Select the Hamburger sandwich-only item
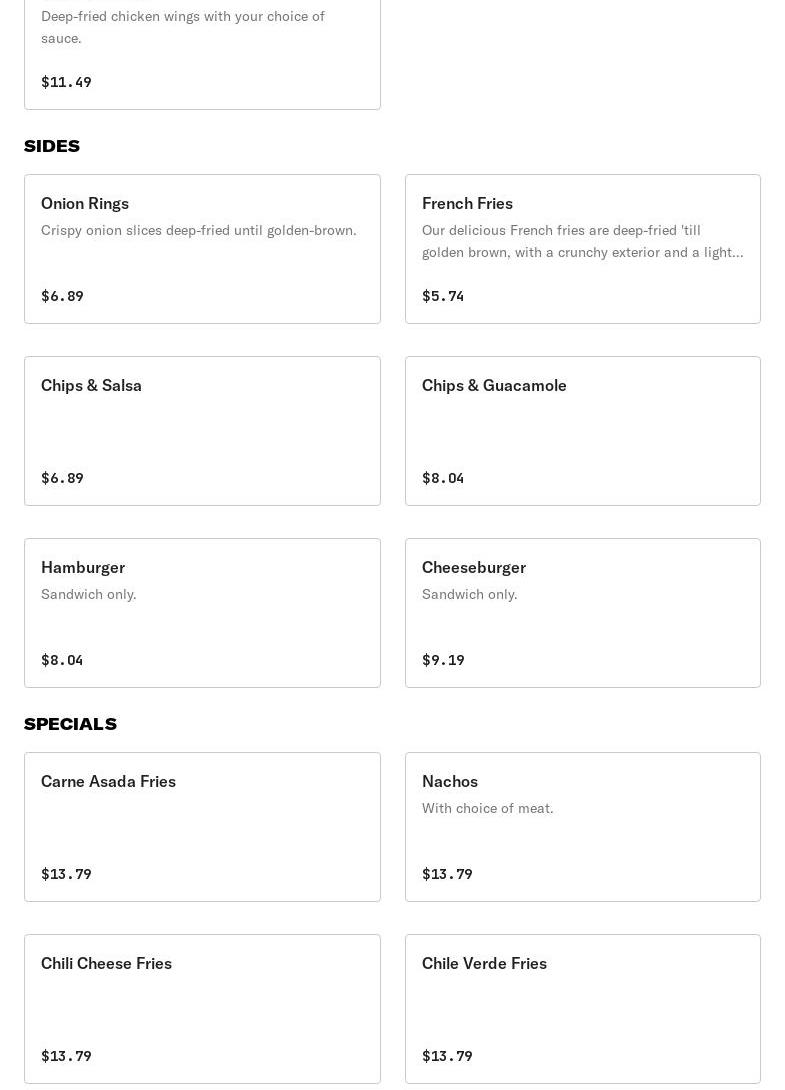Viewport: 785px width, 1090px height. (202, 613)
